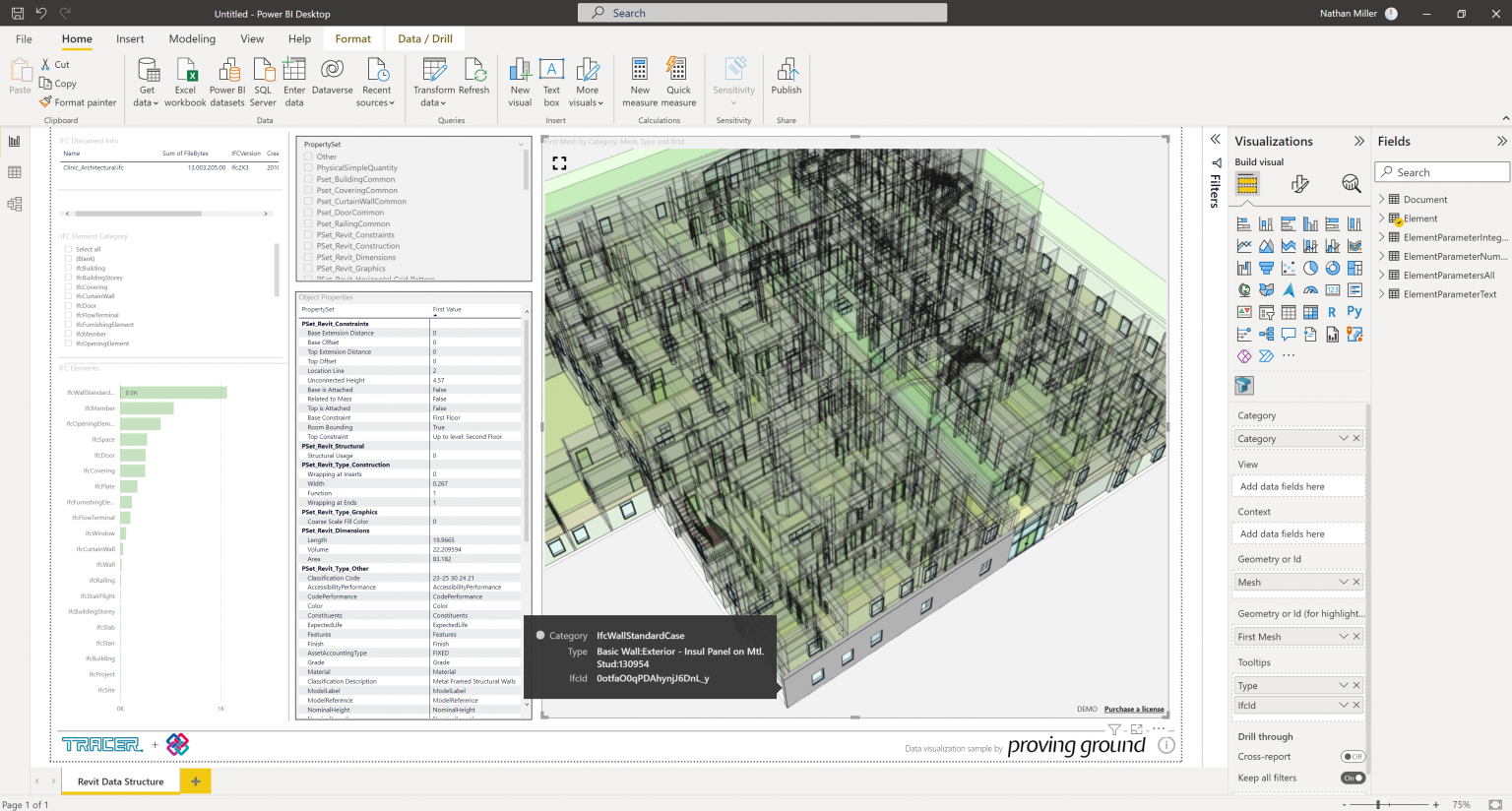Select the Pie chart visual
This screenshot has width=1512, height=811.
[1311, 267]
